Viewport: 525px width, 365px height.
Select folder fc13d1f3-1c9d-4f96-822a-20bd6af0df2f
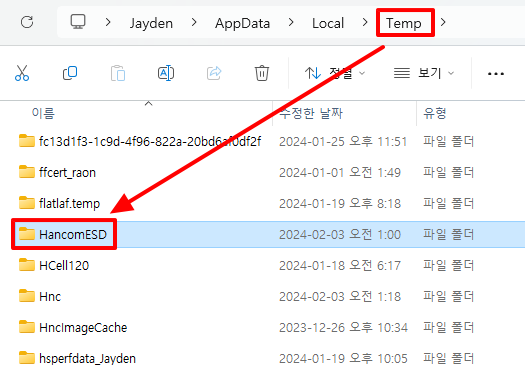[150, 141]
